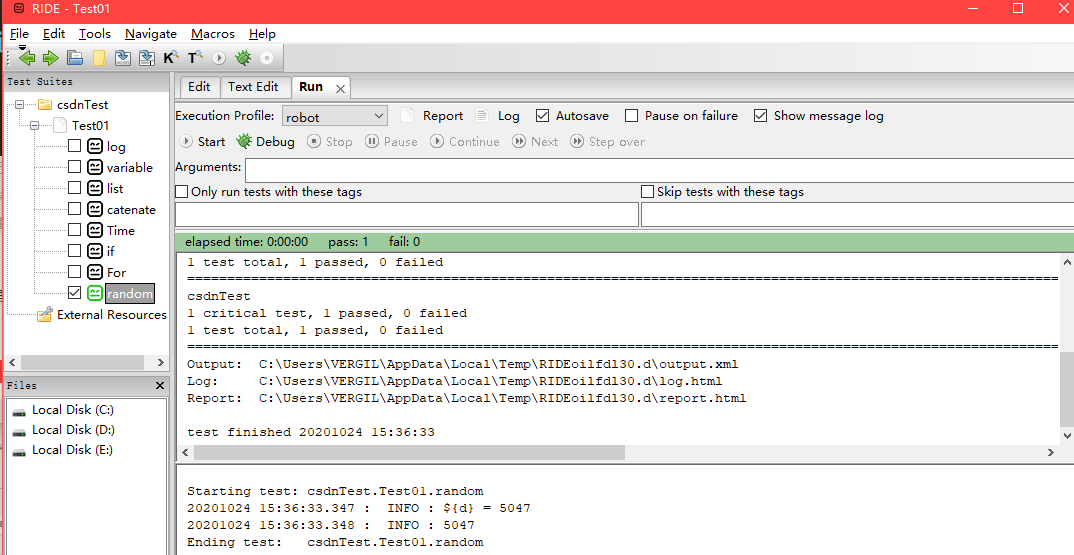Click the Test01 file icon in the tree

[x=60, y=125]
